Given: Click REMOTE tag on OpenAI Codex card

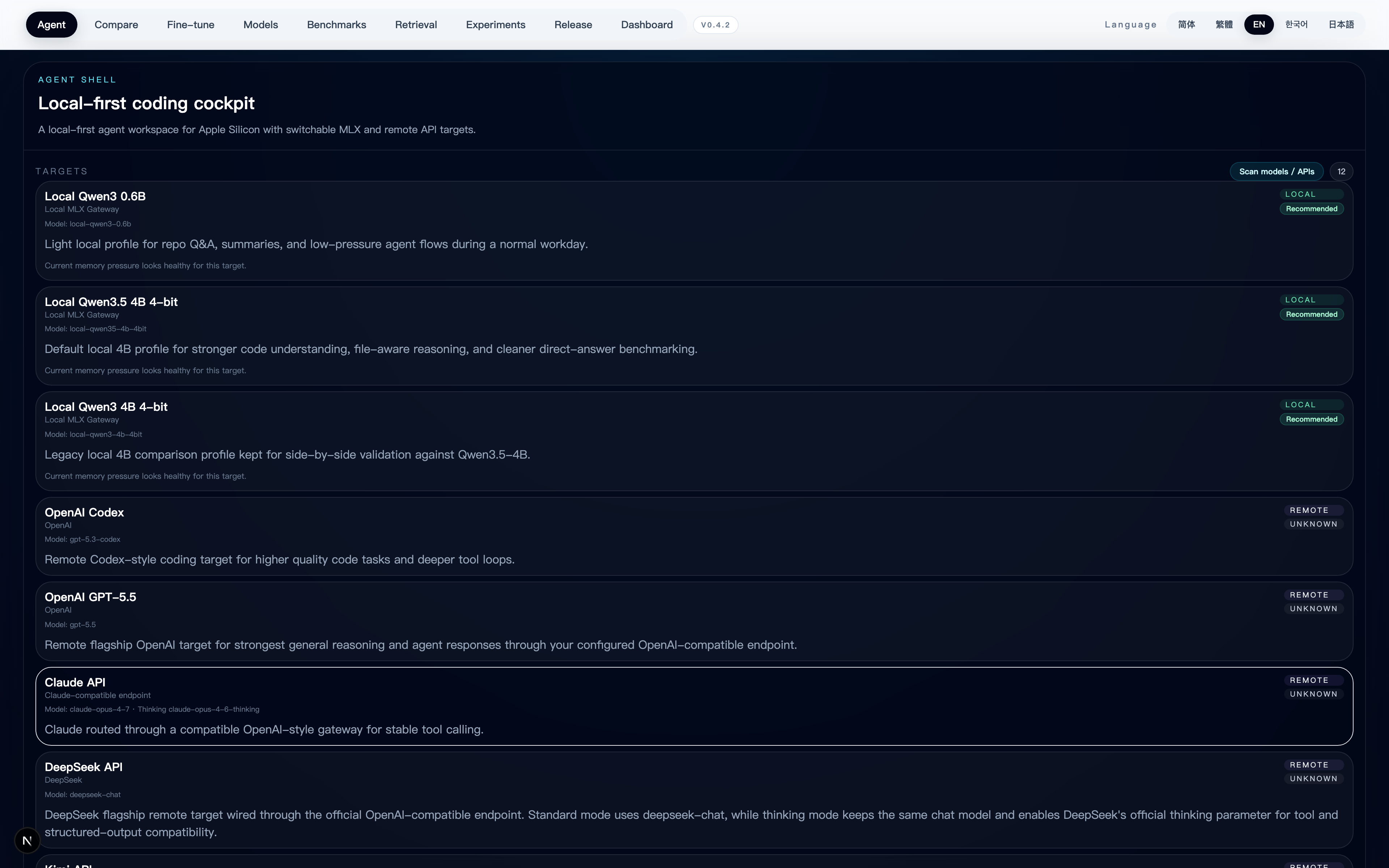Looking at the screenshot, I should 1314,510.
